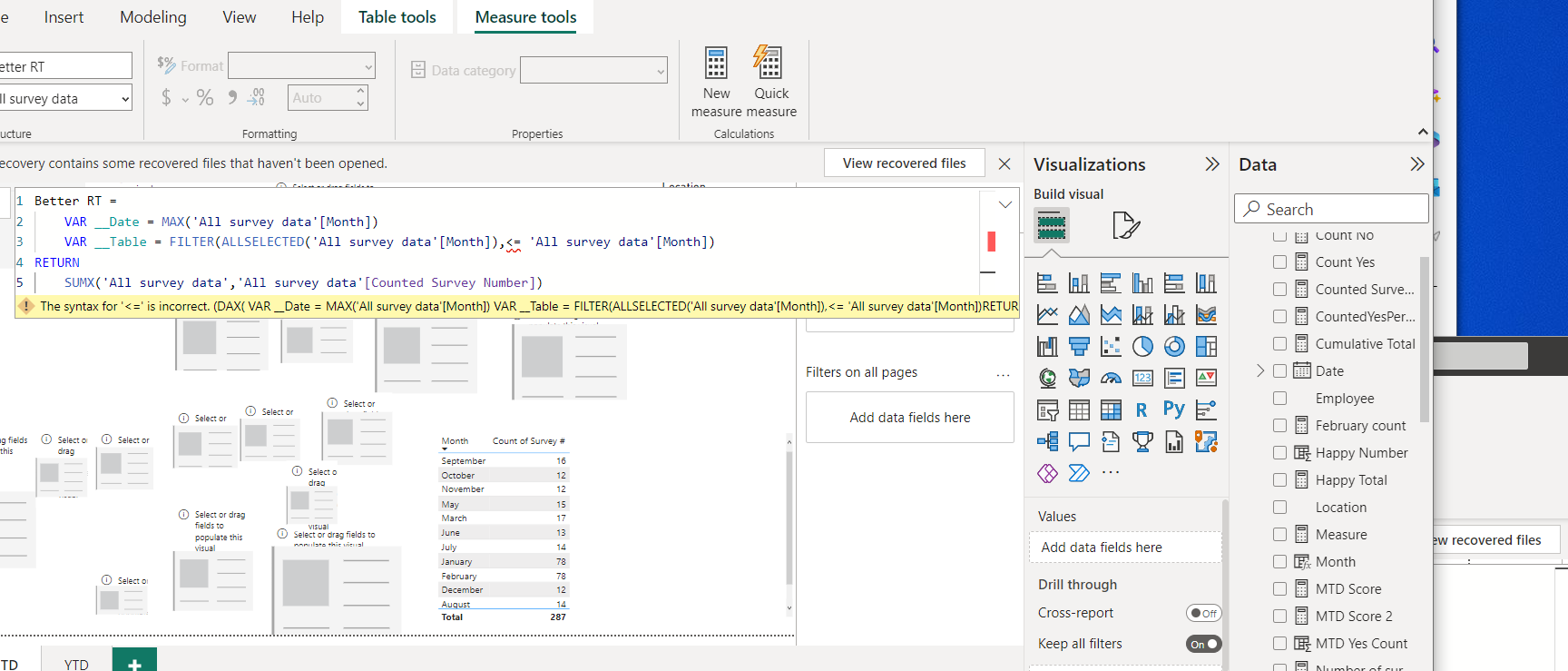The image size is (1568, 671).
Task: Collapse the Visualizations pane
Action: [x=1211, y=164]
